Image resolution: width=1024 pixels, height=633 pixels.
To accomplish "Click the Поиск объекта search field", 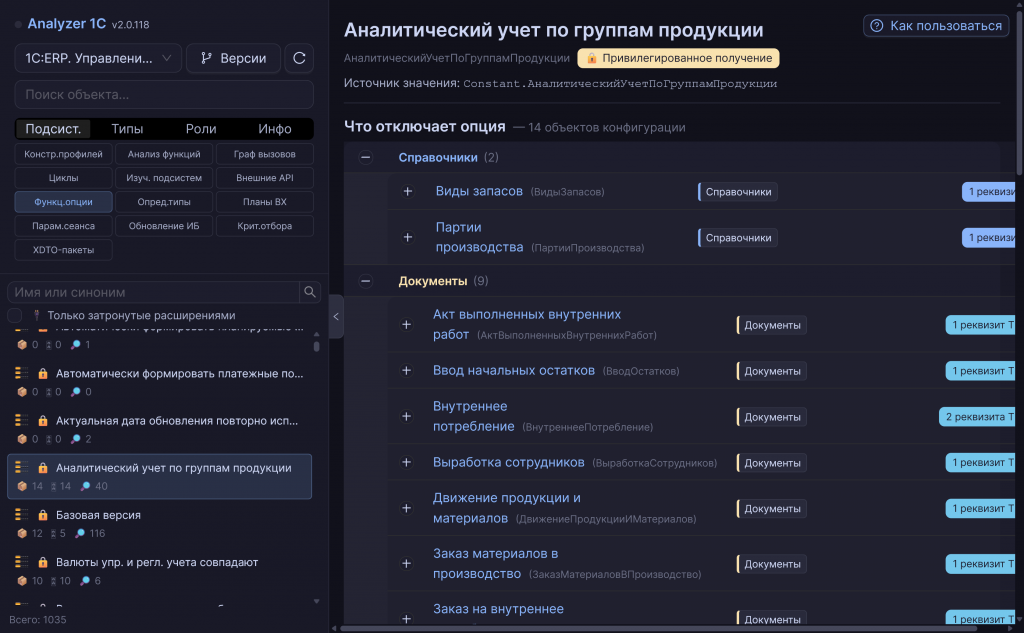I will pyautogui.click(x=164, y=95).
